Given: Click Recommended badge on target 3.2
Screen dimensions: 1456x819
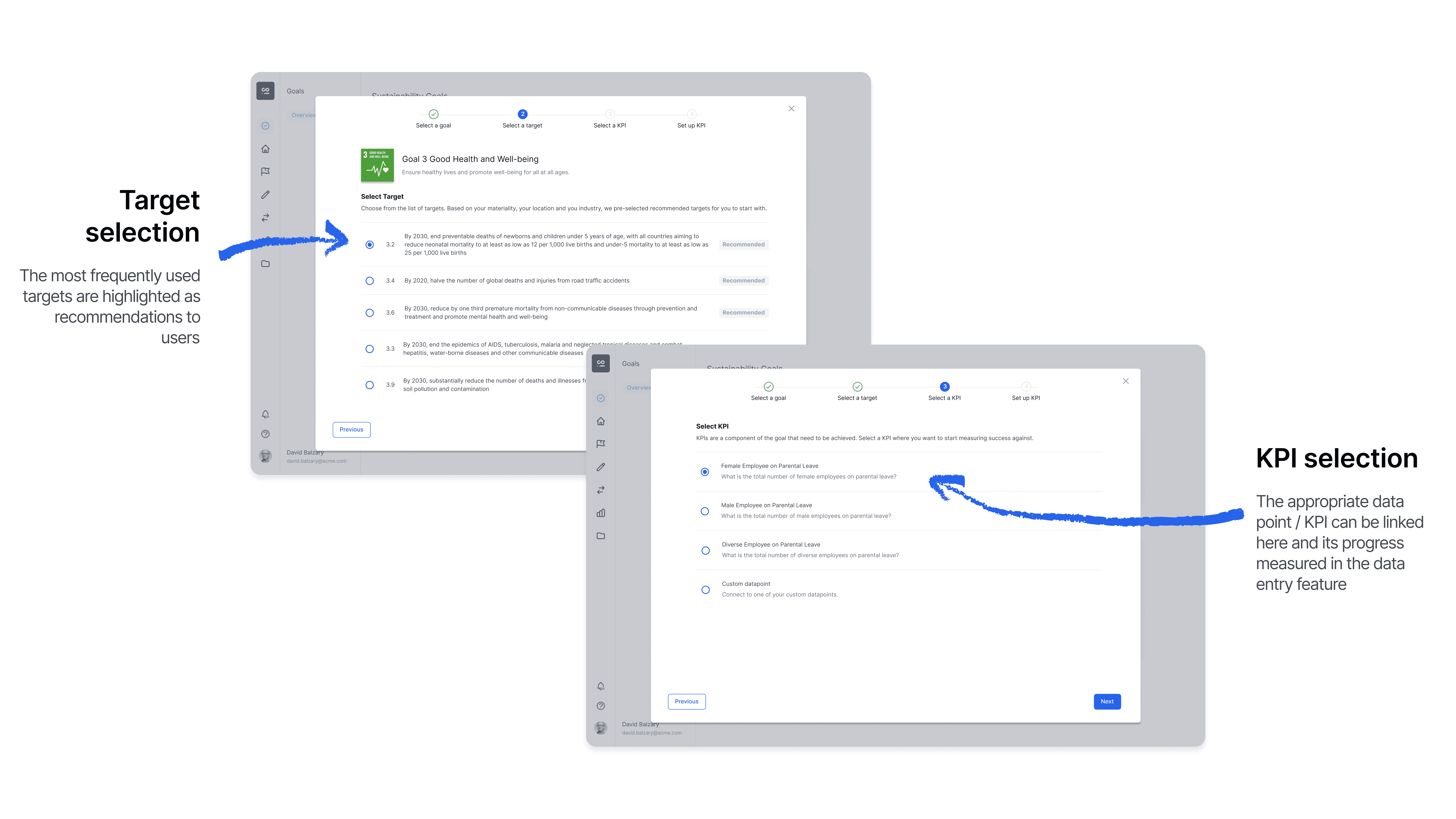Looking at the screenshot, I should pos(744,245).
